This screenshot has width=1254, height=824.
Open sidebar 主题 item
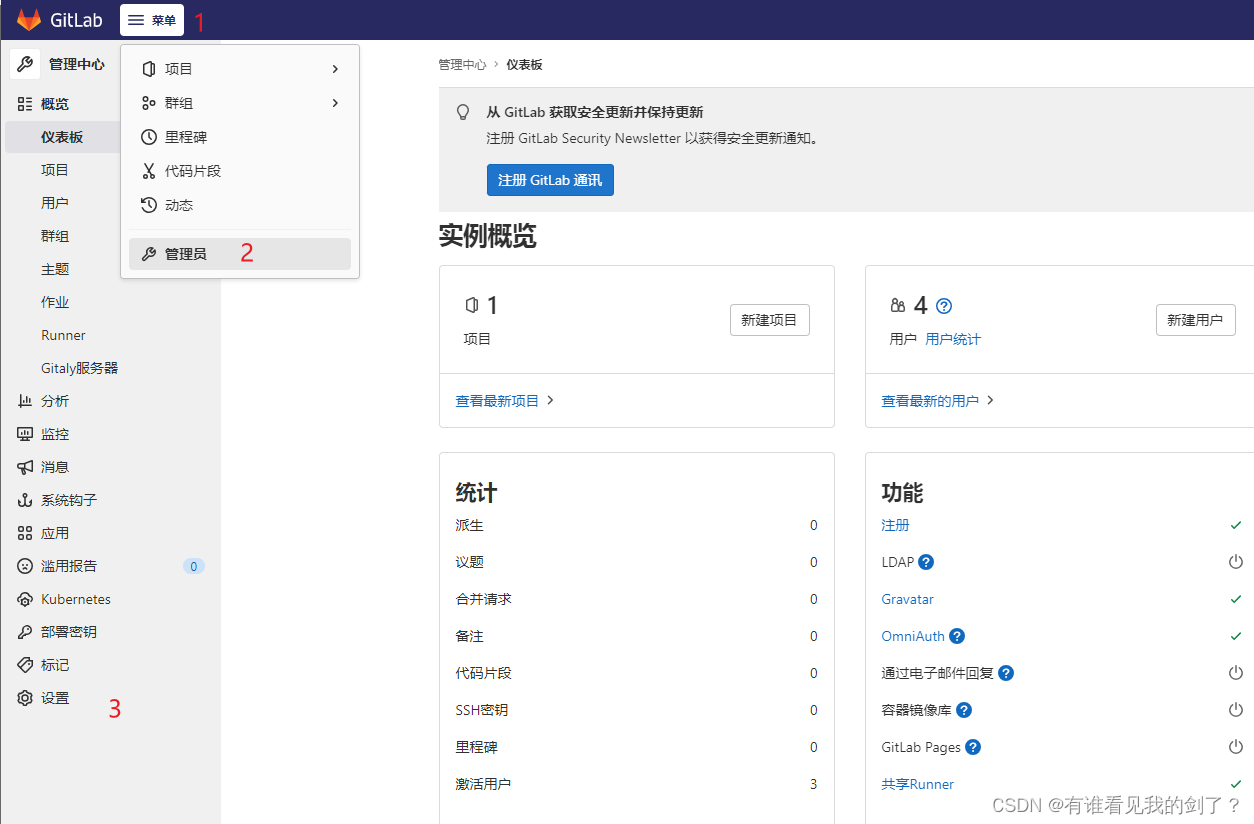(55, 269)
